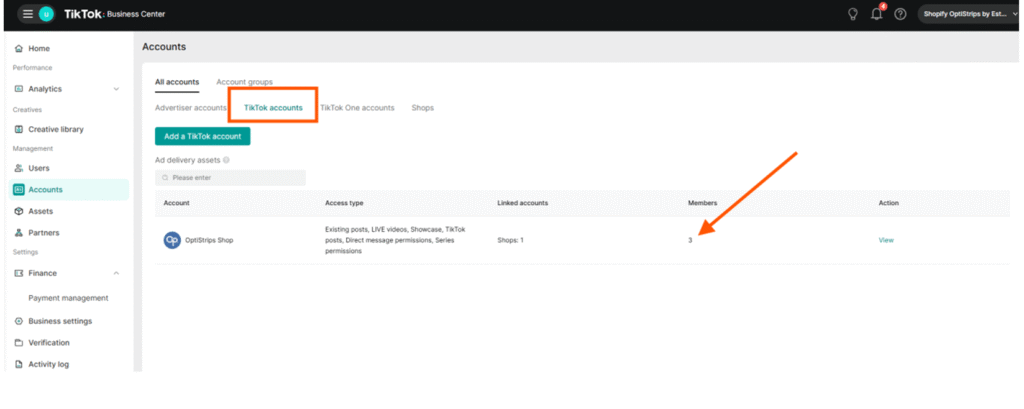Select the TikTok accounts tab

point(273,107)
